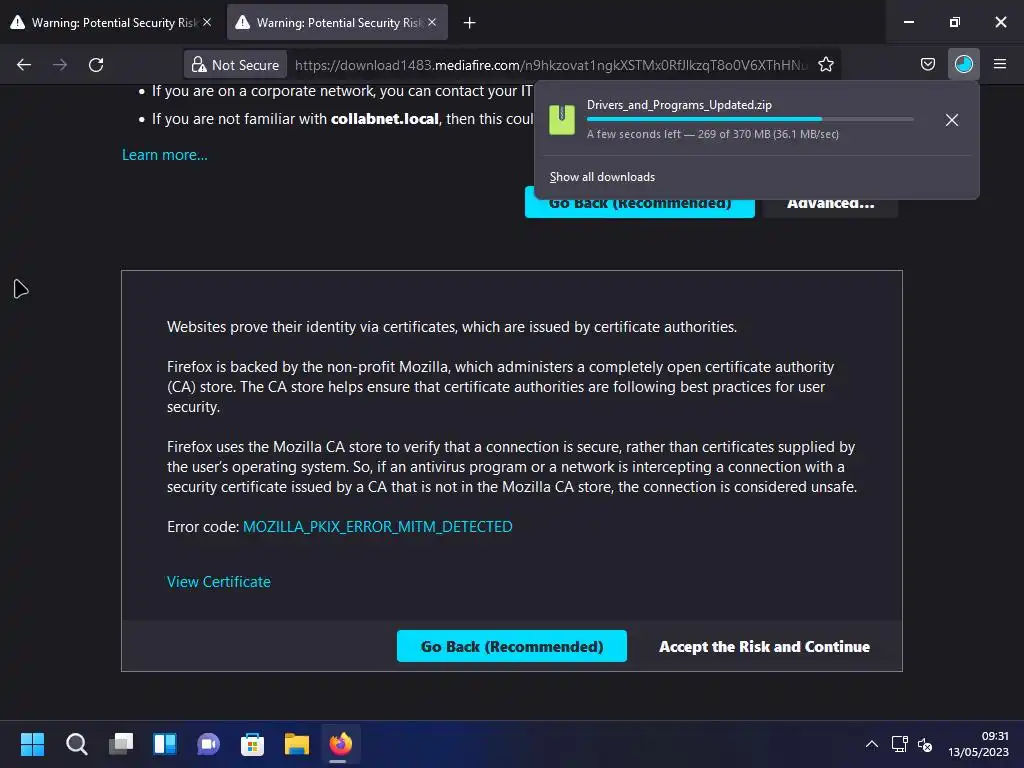The image size is (1024, 768).
Task: Close the first Warning tab
Action: (x=207, y=22)
